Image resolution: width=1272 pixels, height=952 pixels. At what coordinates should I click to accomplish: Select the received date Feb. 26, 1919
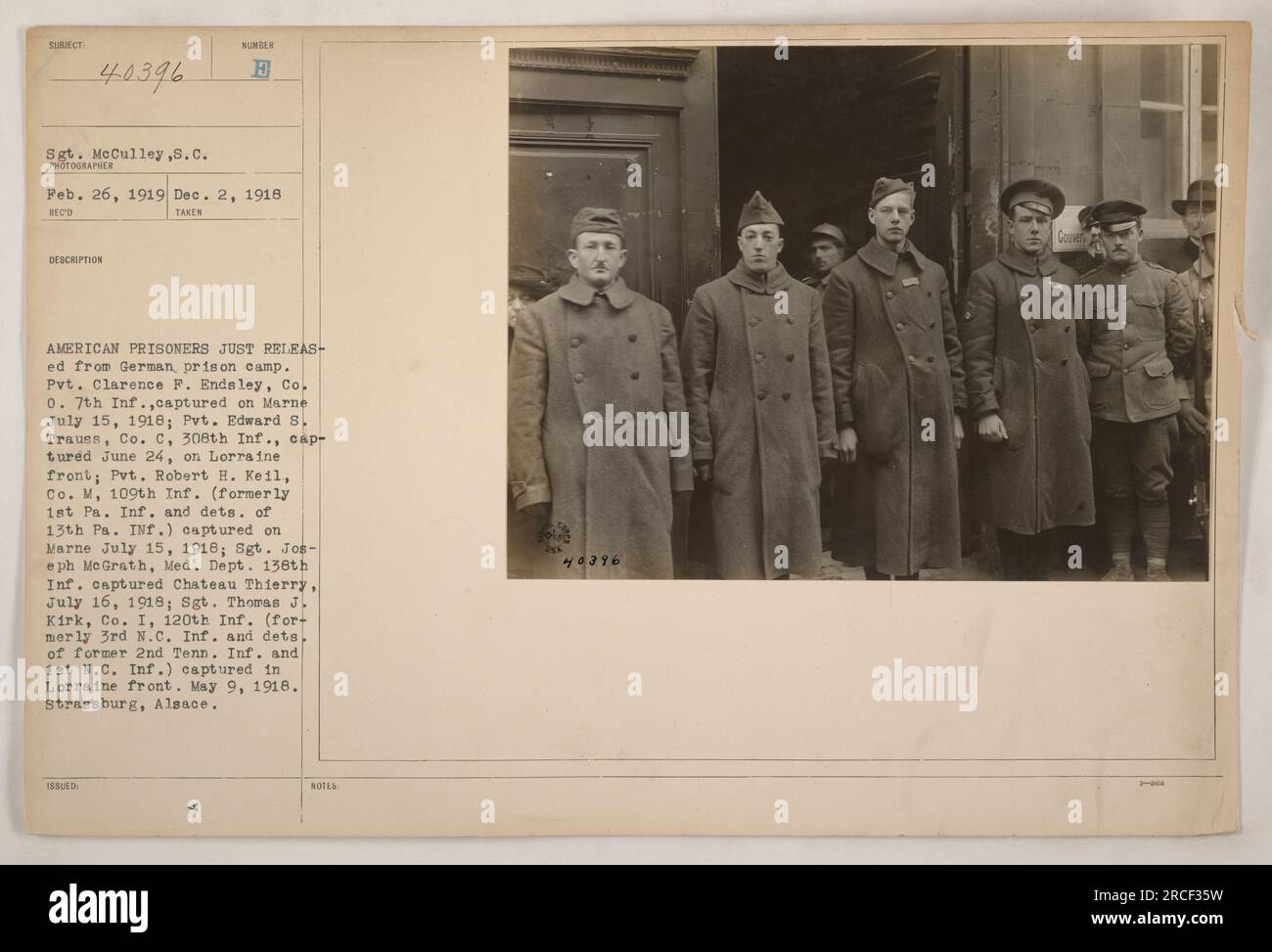coord(105,194)
